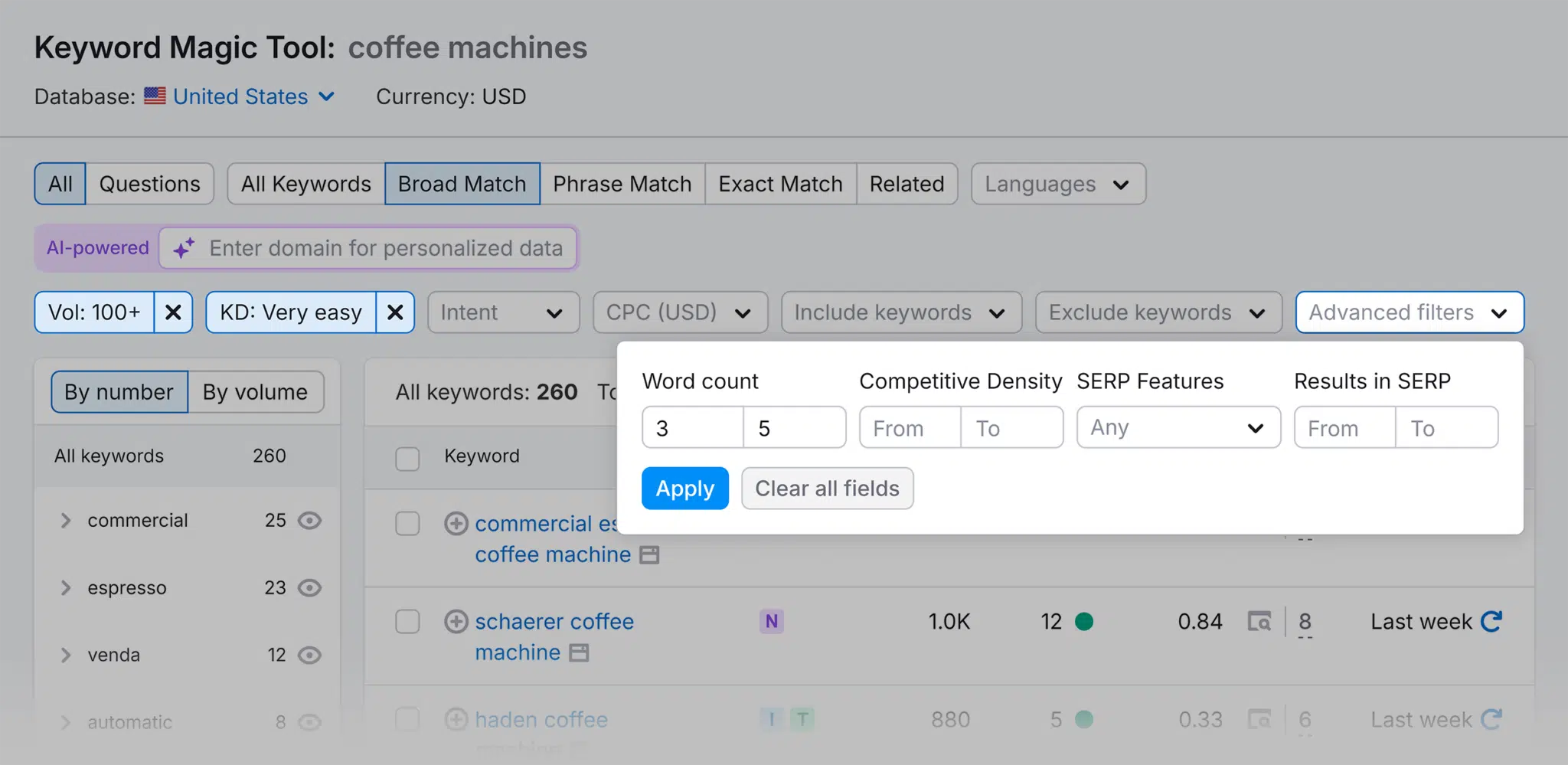This screenshot has height=765, width=1568.
Task: Collapse the Advanced filters dropdown
Action: tap(1410, 312)
